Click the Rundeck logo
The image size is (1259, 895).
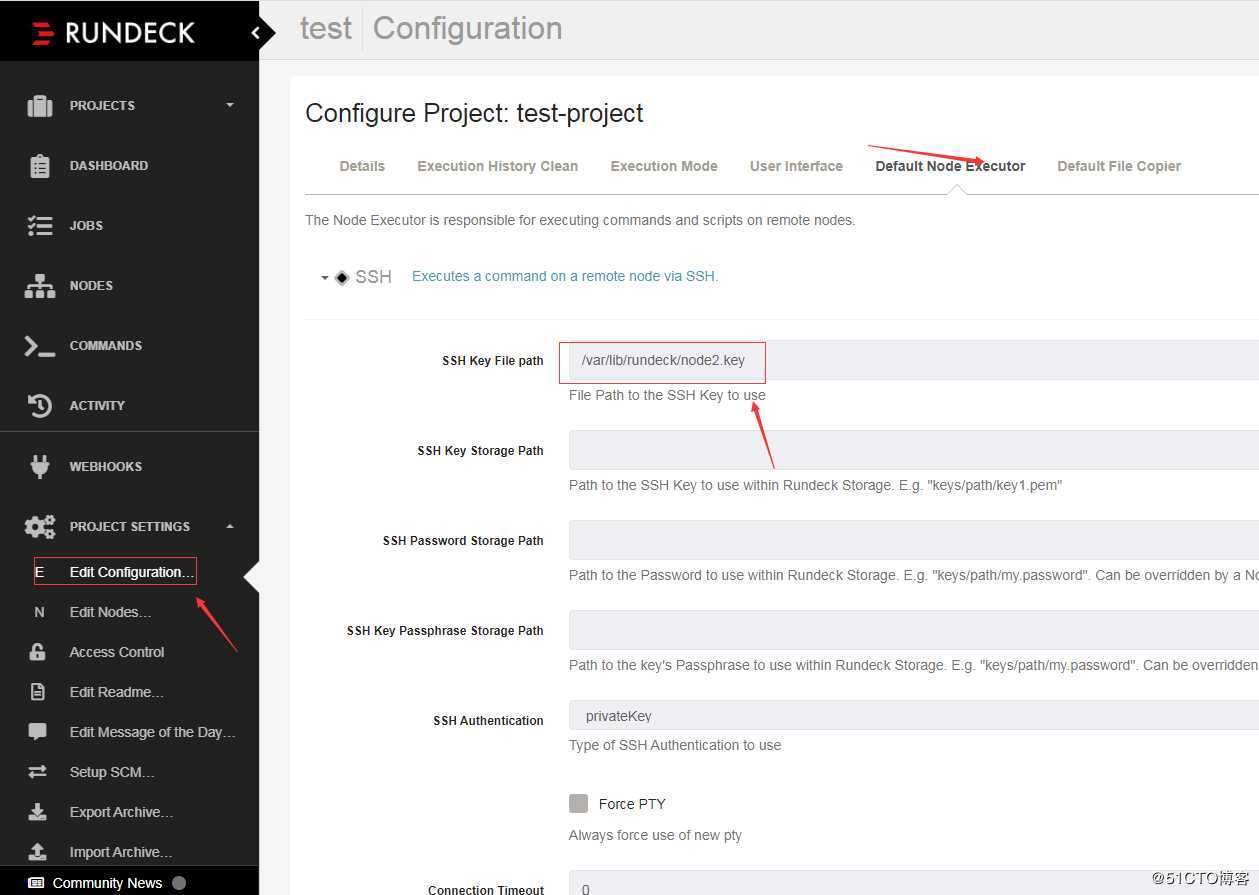tap(113, 33)
